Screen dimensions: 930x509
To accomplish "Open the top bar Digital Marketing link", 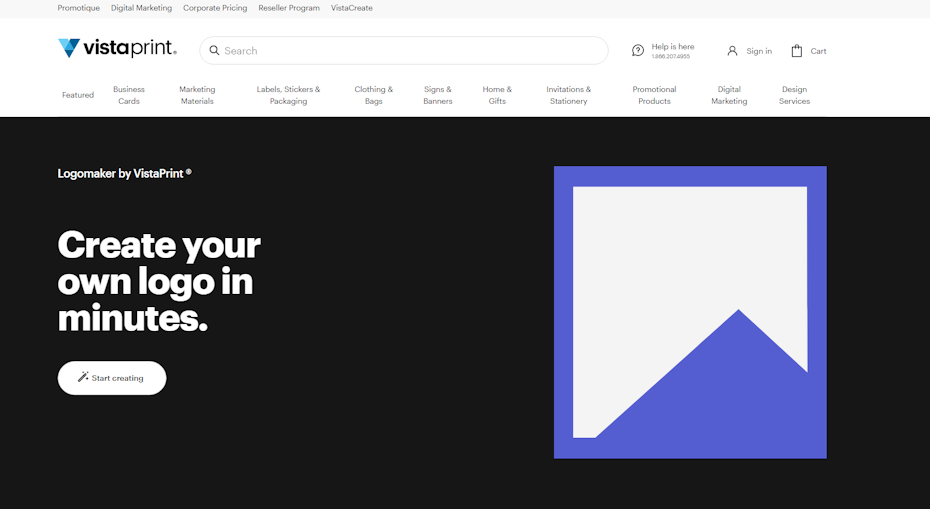I will click(141, 8).
